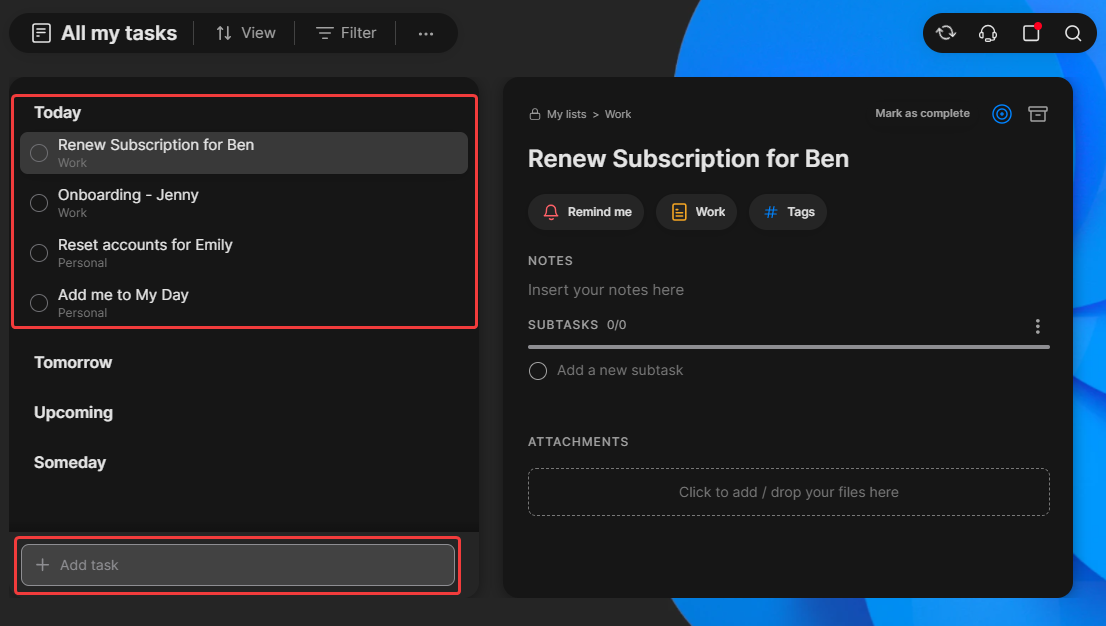Click Mark as complete
The height and width of the screenshot is (626, 1106).
pos(922,113)
